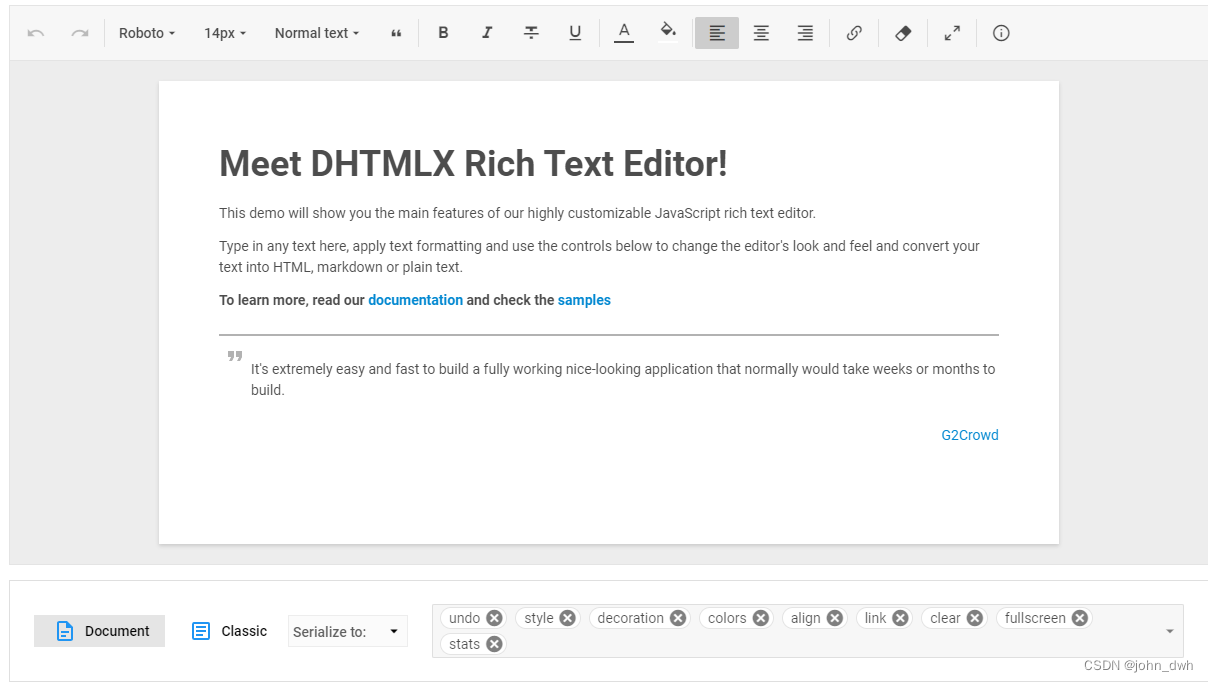Toggle underline formatting
The height and width of the screenshot is (682, 1208).
tap(575, 33)
